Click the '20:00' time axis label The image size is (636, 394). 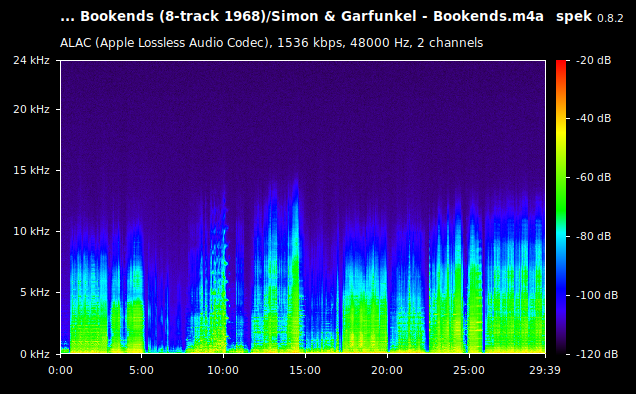(x=387, y=370)
